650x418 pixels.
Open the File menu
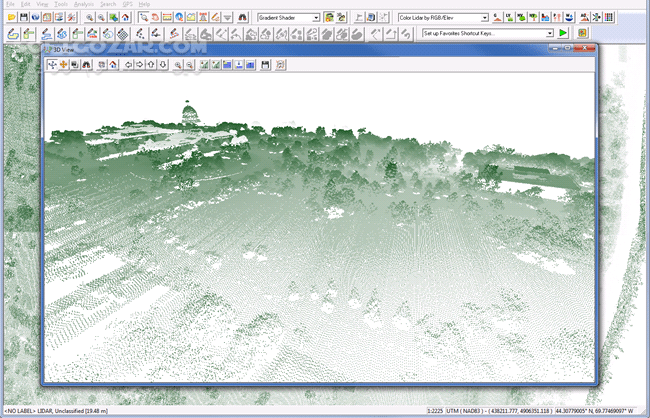(x=10, y=4)
